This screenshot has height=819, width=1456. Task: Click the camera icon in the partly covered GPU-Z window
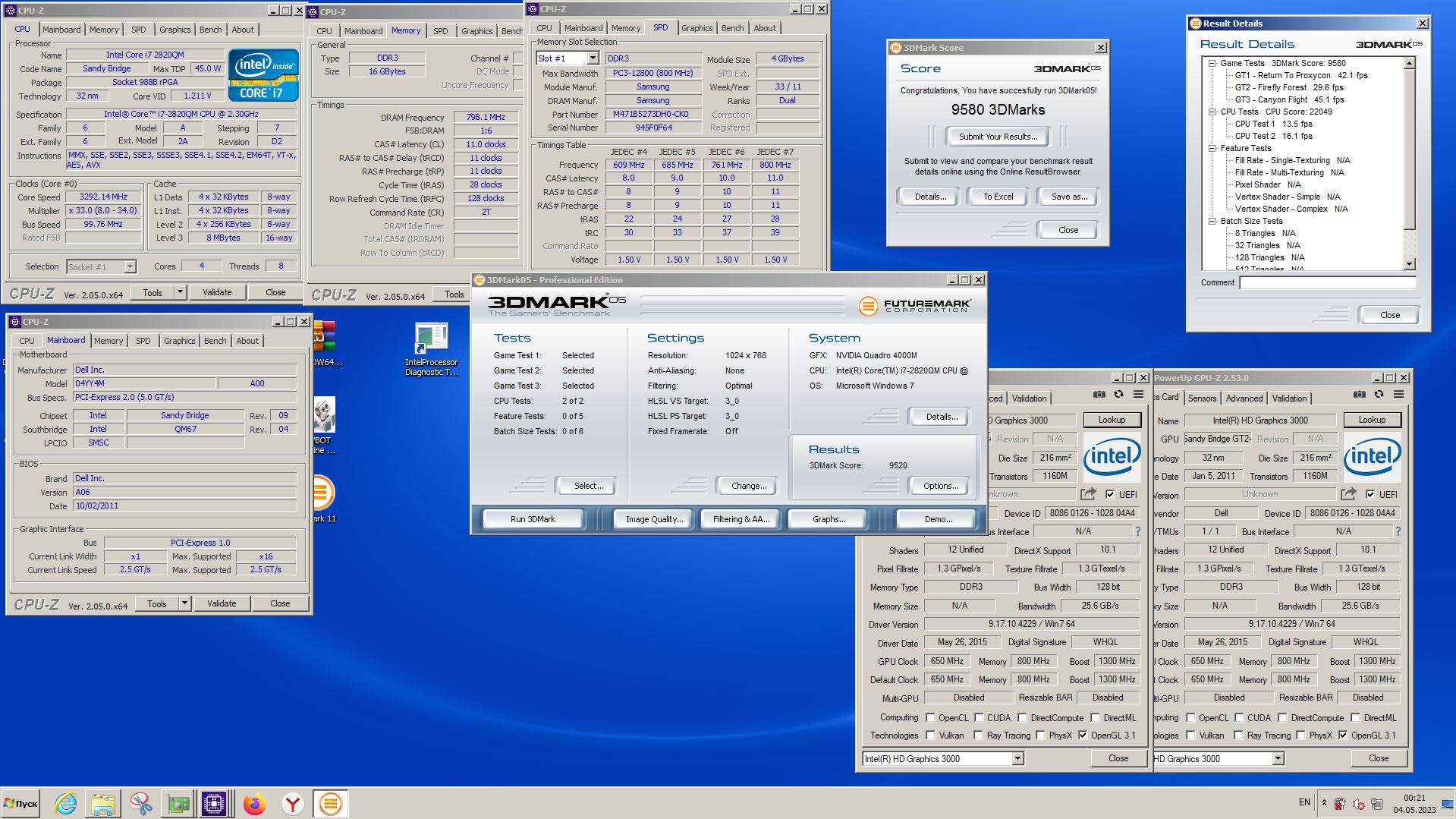click(x=1099, y=395)
